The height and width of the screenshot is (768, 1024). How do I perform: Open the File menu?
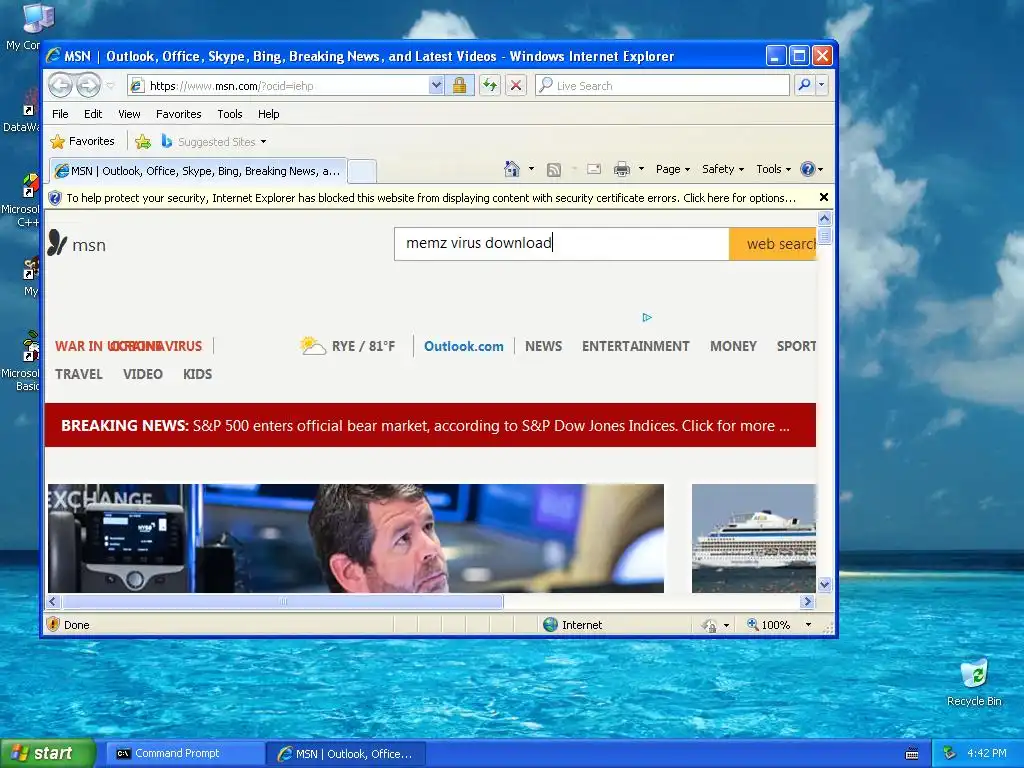(x=60, y=114)
